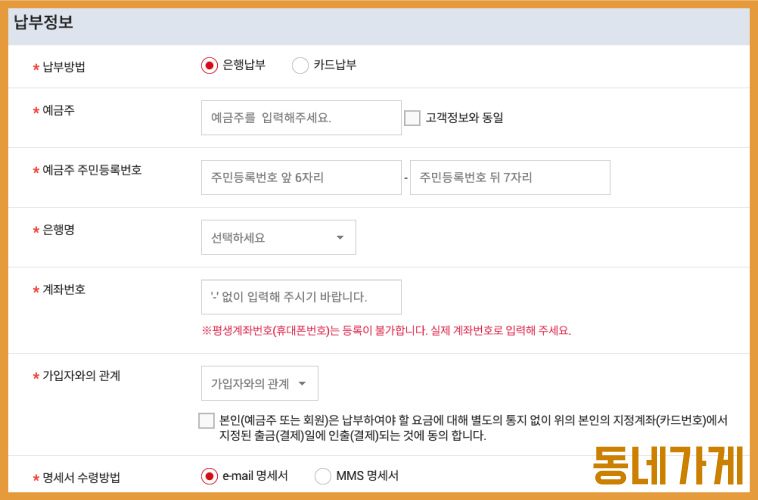Image resolution: width=758 pixels, height=500 pixels.
Task: Click the 은행명 label
Action: click(58, 230)
